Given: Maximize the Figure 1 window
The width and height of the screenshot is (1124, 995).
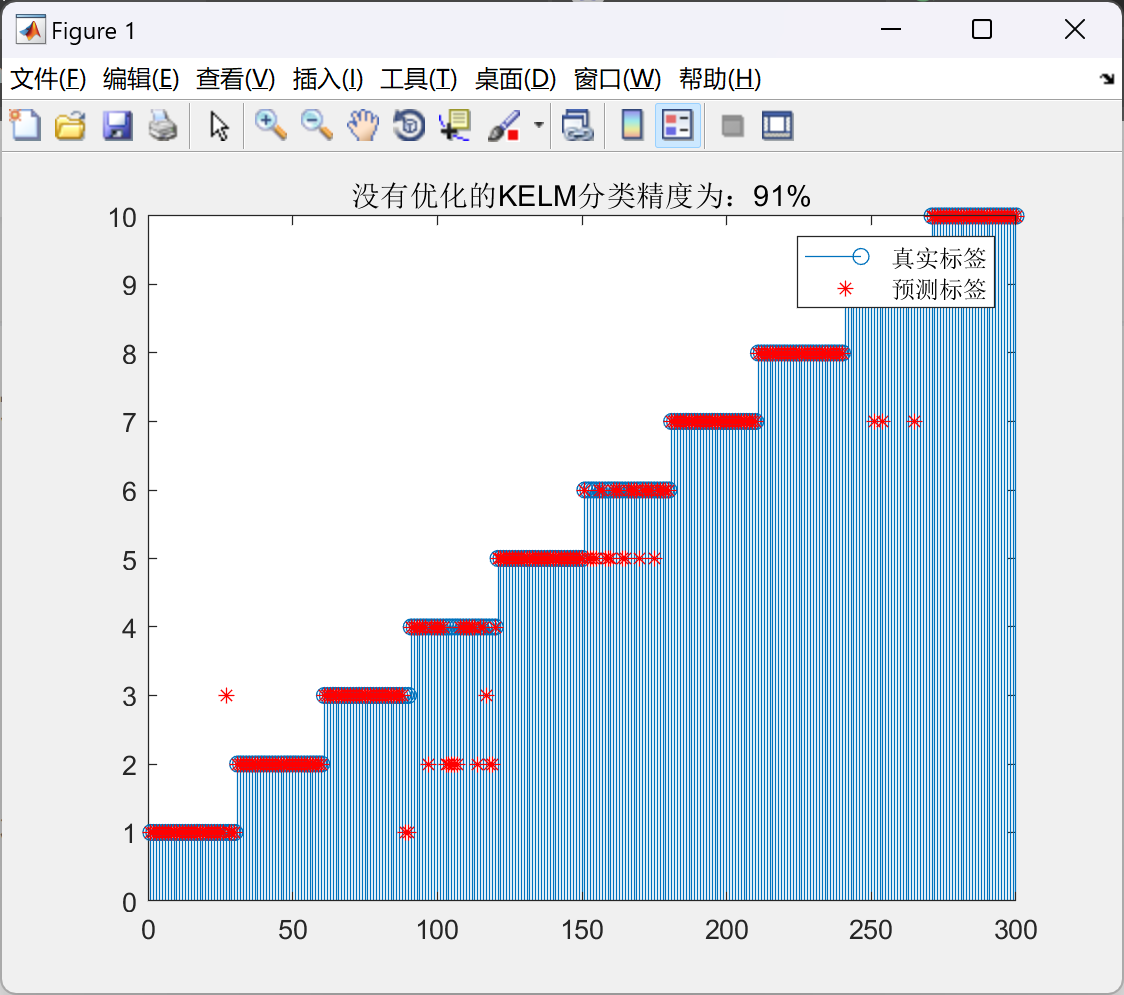Looking at the screenshot, I should click(981, 29).
